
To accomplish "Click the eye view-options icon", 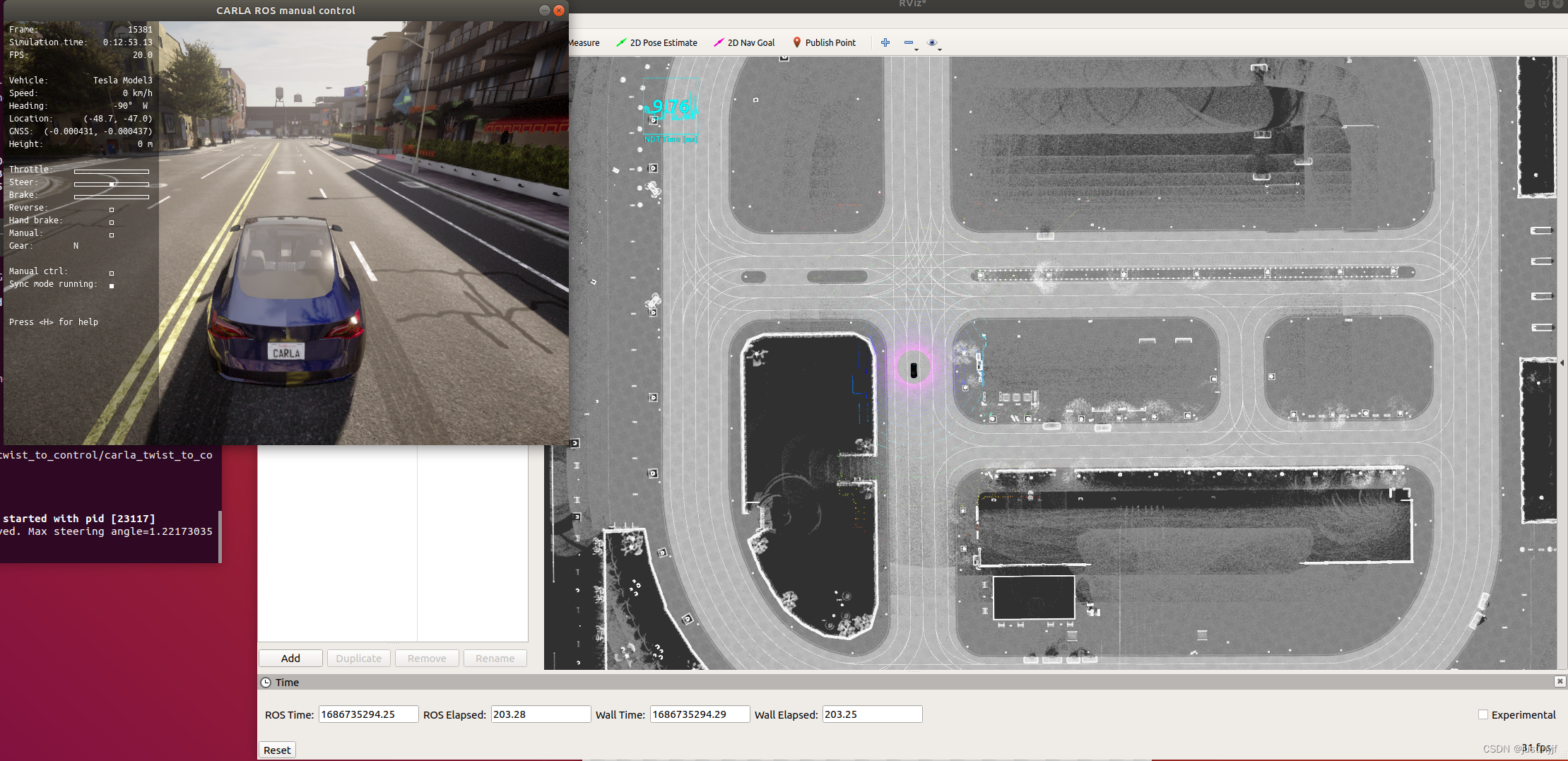I will tap(931, 42).
